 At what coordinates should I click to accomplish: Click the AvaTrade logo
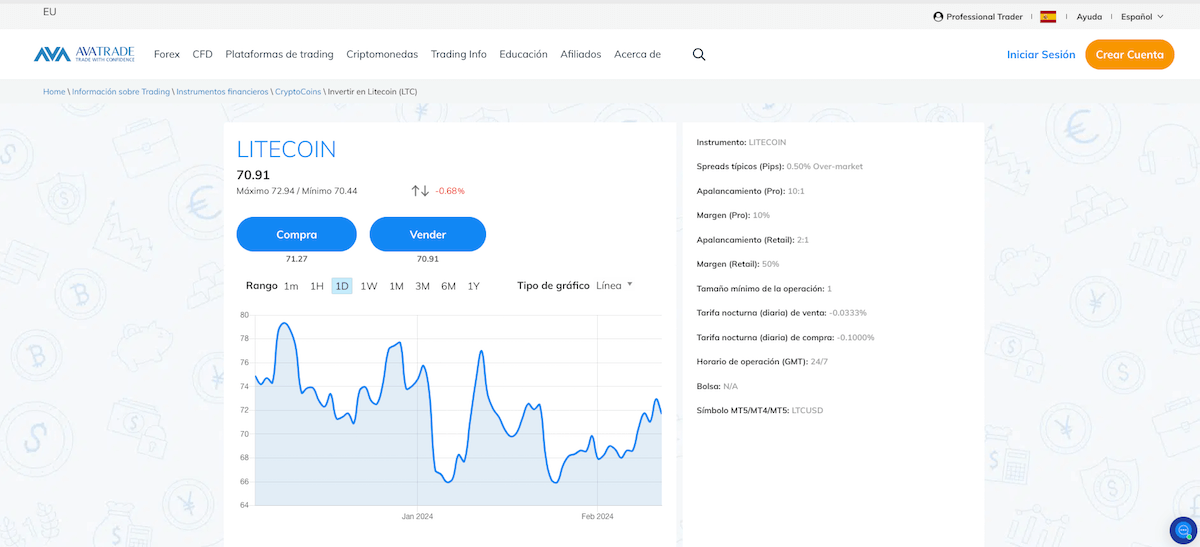coord(84,55)
